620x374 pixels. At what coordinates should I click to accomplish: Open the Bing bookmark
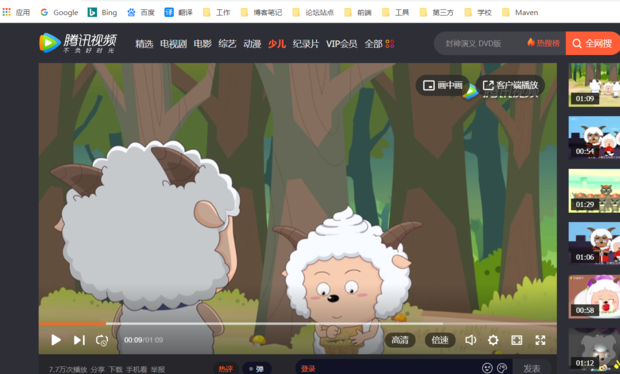click(102, 12)
